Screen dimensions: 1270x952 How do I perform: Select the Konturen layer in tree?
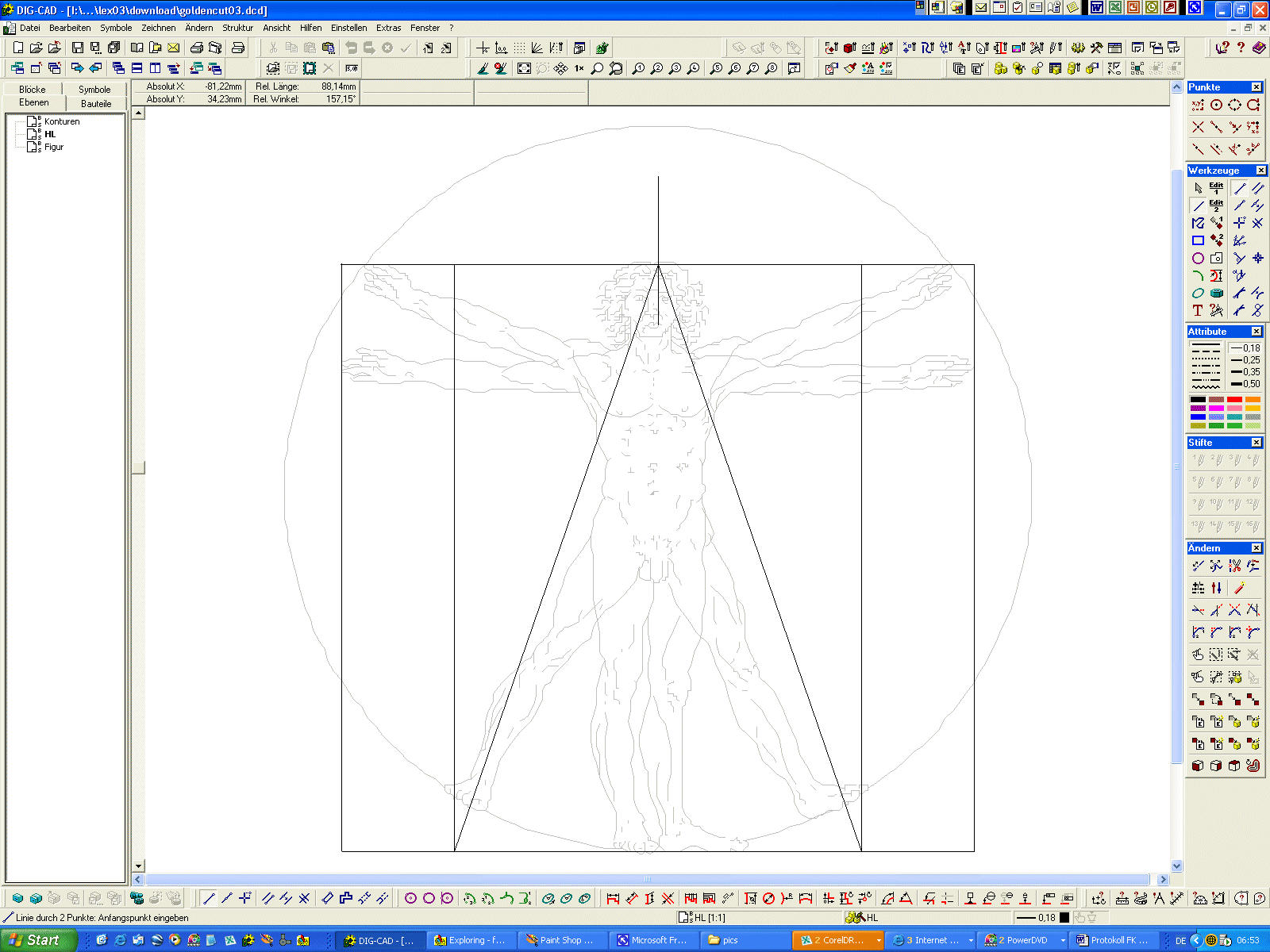(62, 121)
